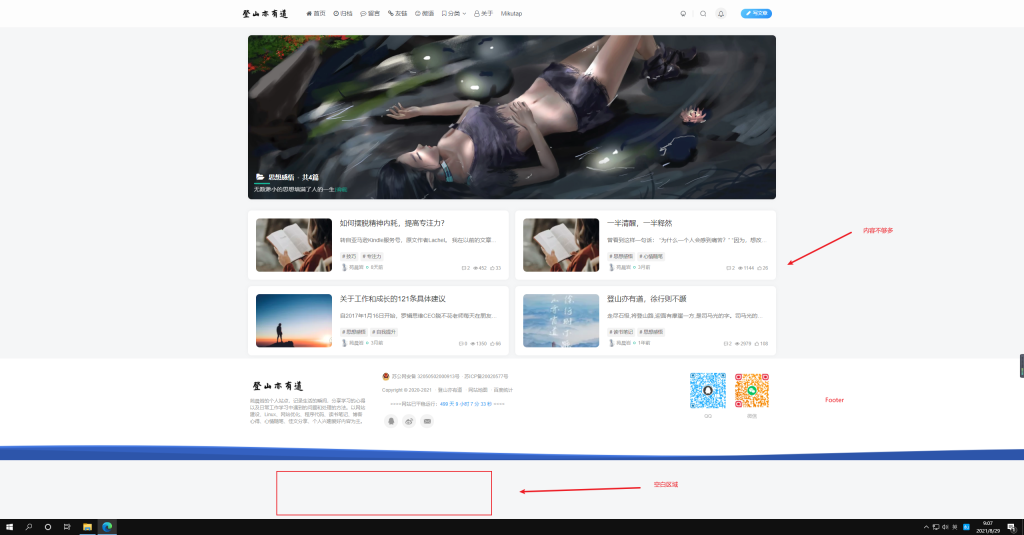Click comment icon on 121条 article card
Viewport: 1024px width, 535px height.
[x=461, y=343]
